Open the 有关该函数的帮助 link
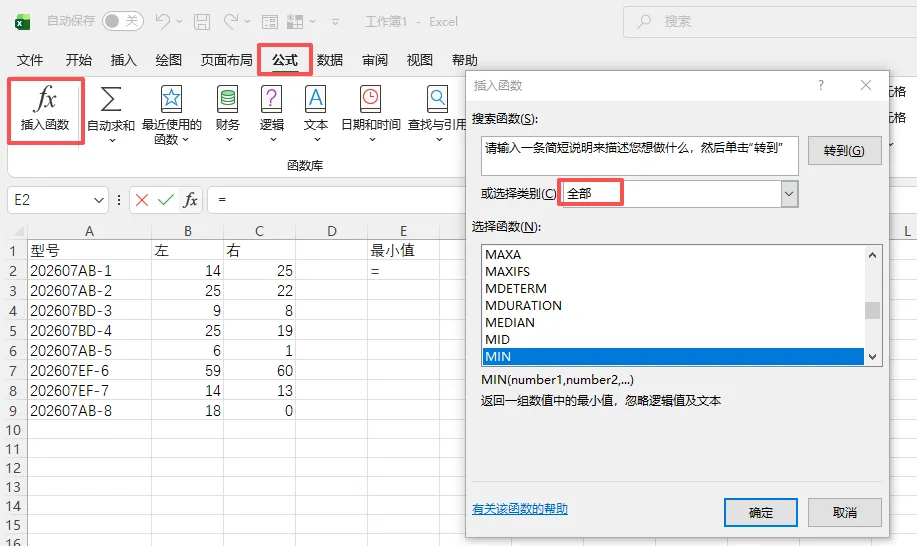Screen dimensions: 917x546 (x=520, y=509)
